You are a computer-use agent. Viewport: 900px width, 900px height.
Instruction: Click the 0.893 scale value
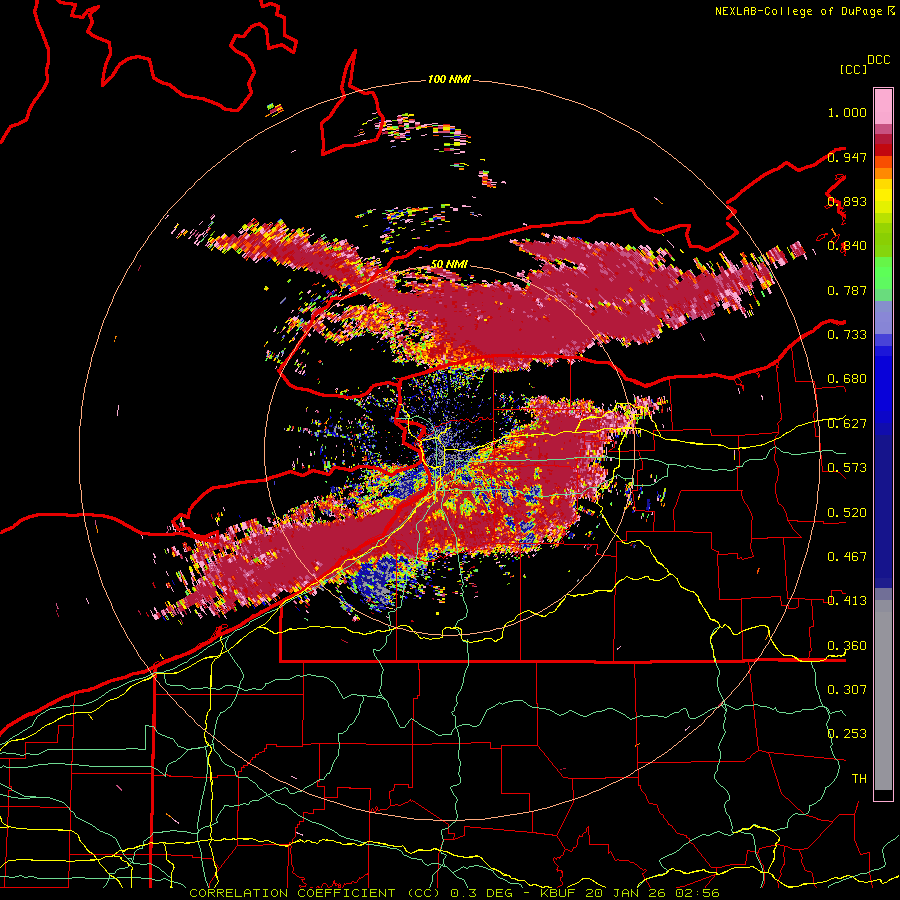pos(847,201)
